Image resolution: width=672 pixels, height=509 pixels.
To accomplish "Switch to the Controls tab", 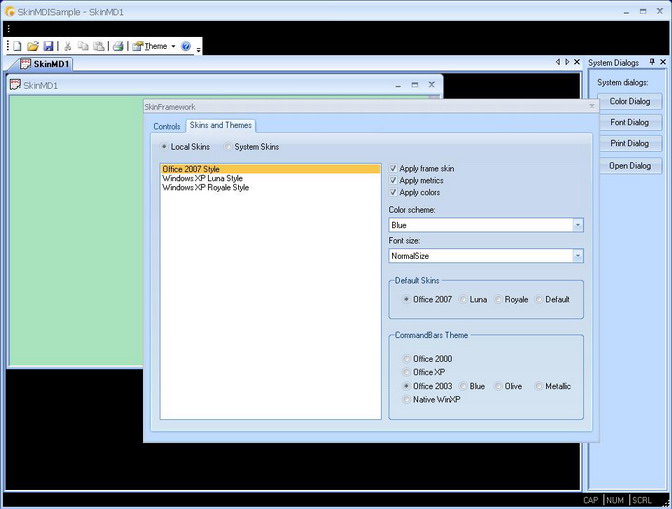I will [166, 126].
